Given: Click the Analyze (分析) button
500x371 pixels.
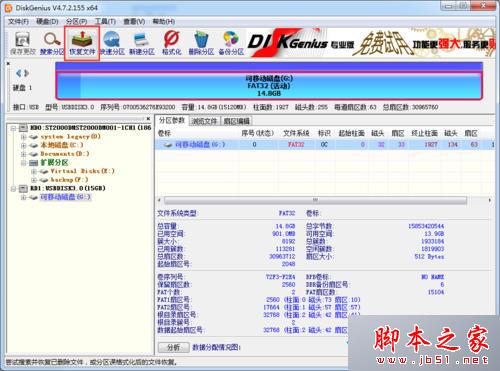Looking at the screenshot, I should pyautogui.click(x=173, y=347).
